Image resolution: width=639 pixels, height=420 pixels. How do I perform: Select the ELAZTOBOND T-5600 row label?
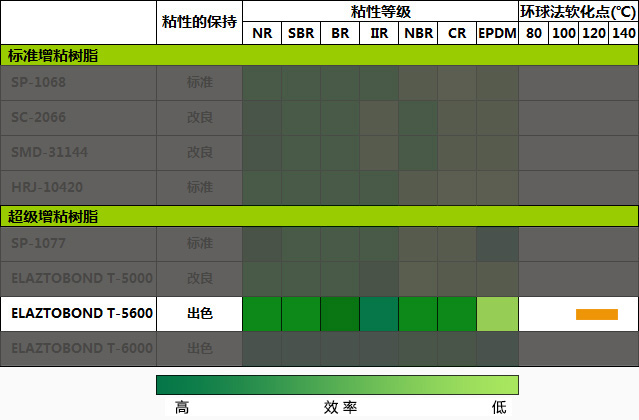pyautogui.click(x=82, y=313)
